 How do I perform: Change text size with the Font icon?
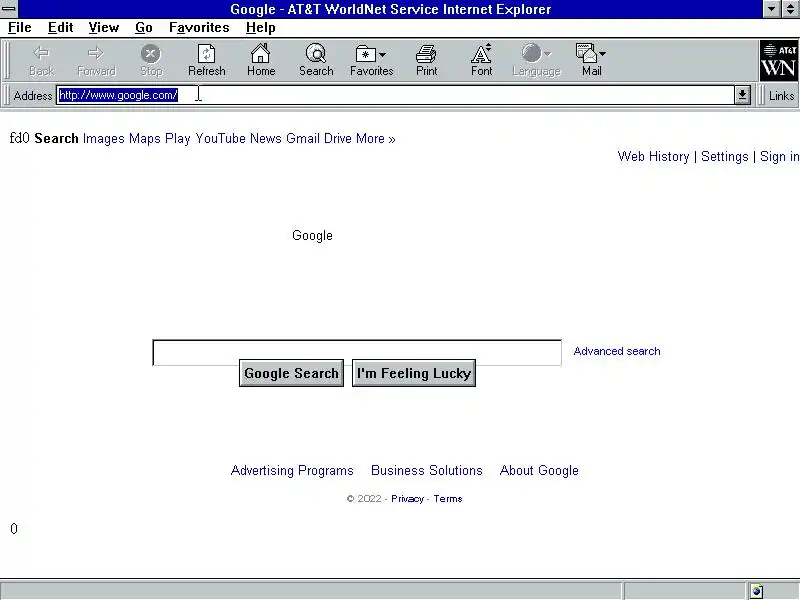[x=481, y=60]
